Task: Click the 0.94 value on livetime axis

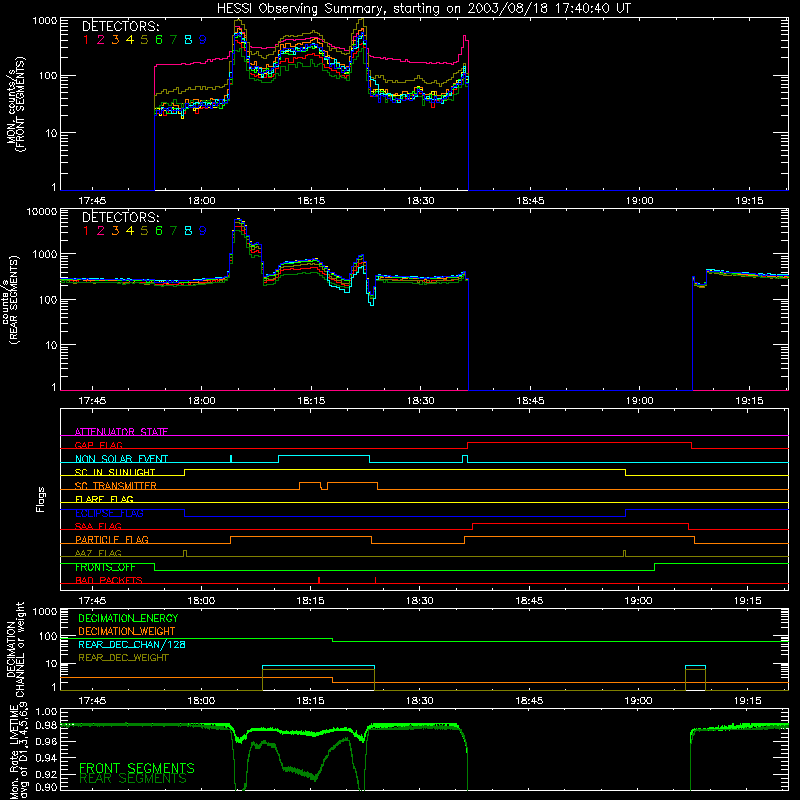Action: [46, 757]
